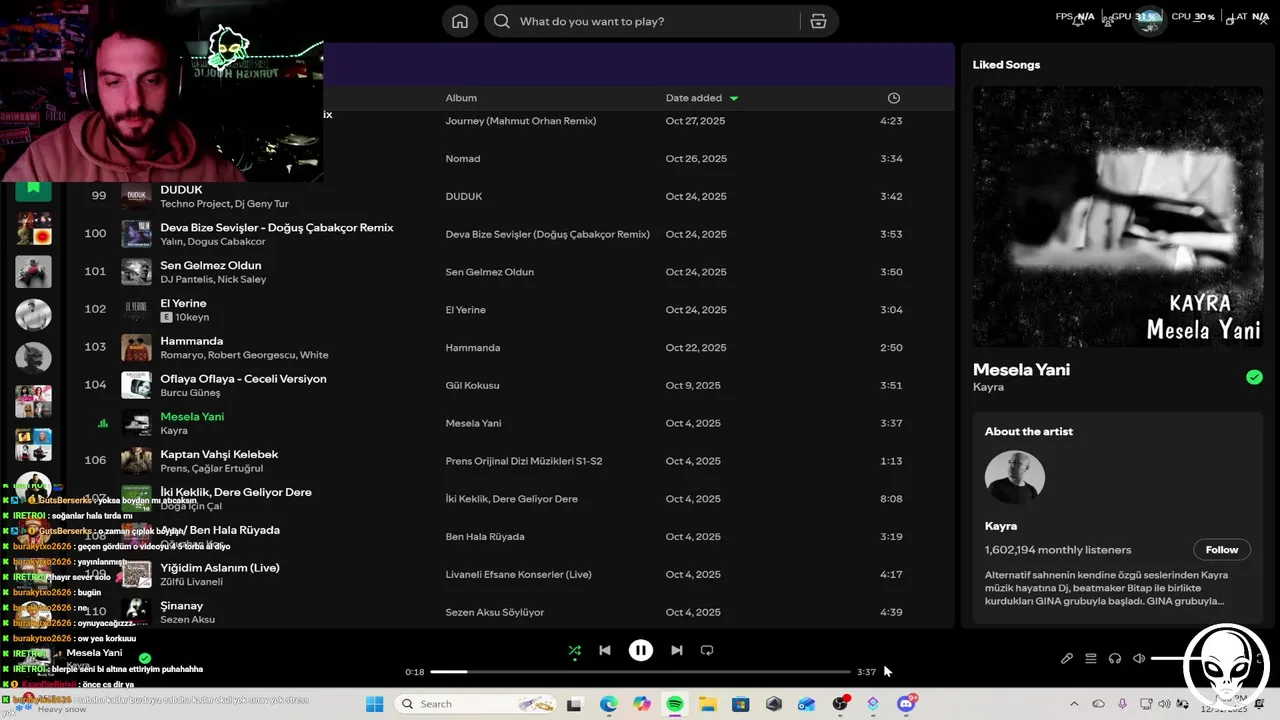The height and width of the screenshot is (720, 1280).
Task: Open Microsoft Edge from taskbar
Action: click(x=609, y=704)
